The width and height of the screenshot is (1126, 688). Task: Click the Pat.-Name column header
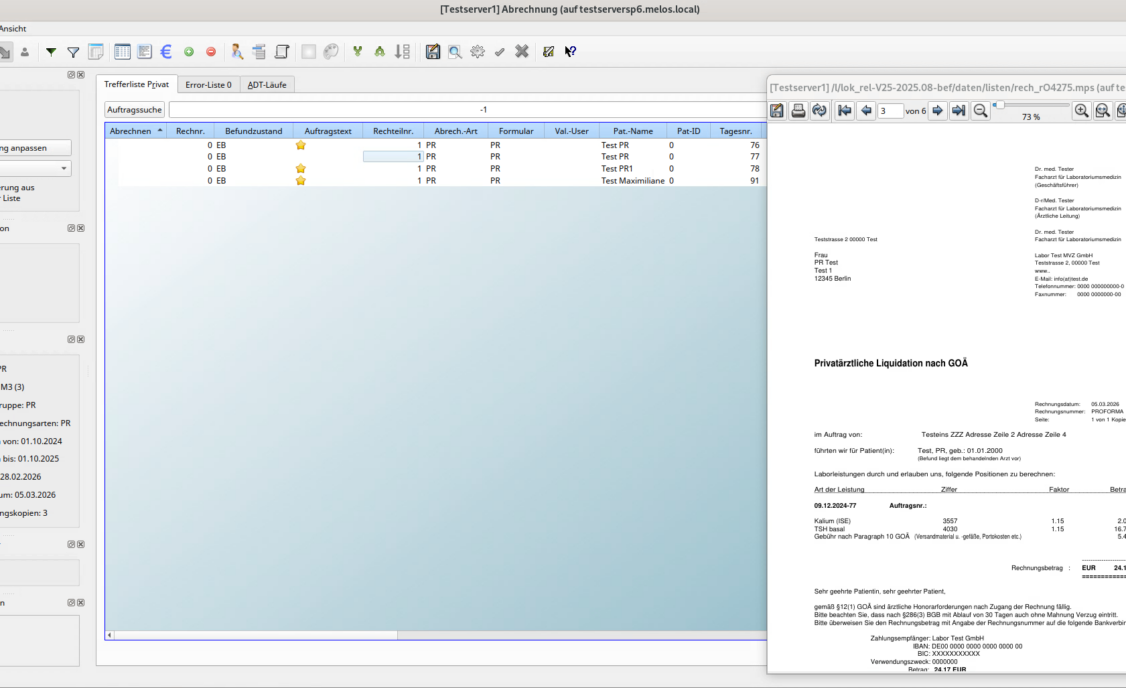[x=626, y=131]
